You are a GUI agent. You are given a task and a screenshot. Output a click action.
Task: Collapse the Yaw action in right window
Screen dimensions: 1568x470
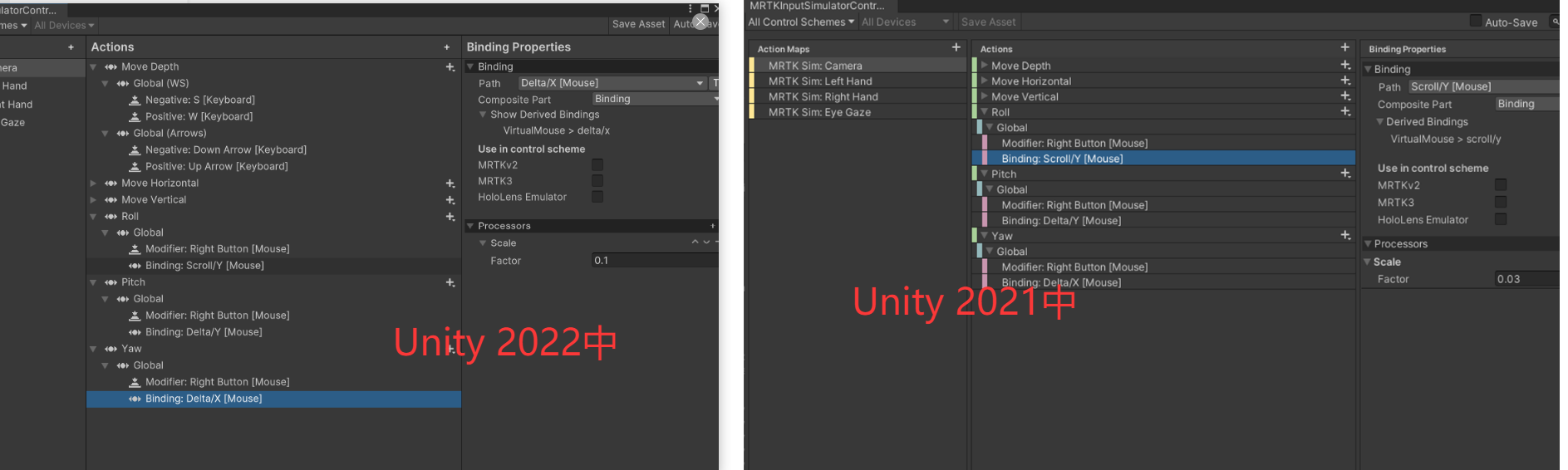point(985,236)
